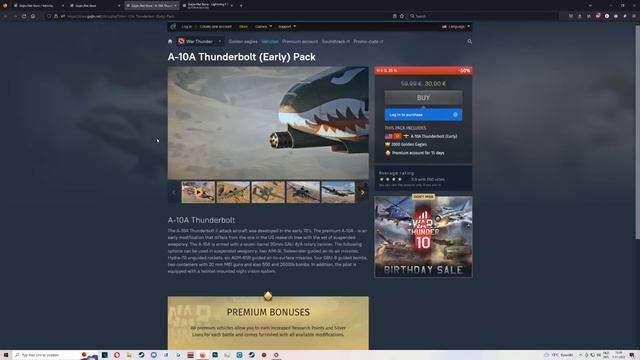Open the Promo-code external link
The image size is (640, 360).
368,42
